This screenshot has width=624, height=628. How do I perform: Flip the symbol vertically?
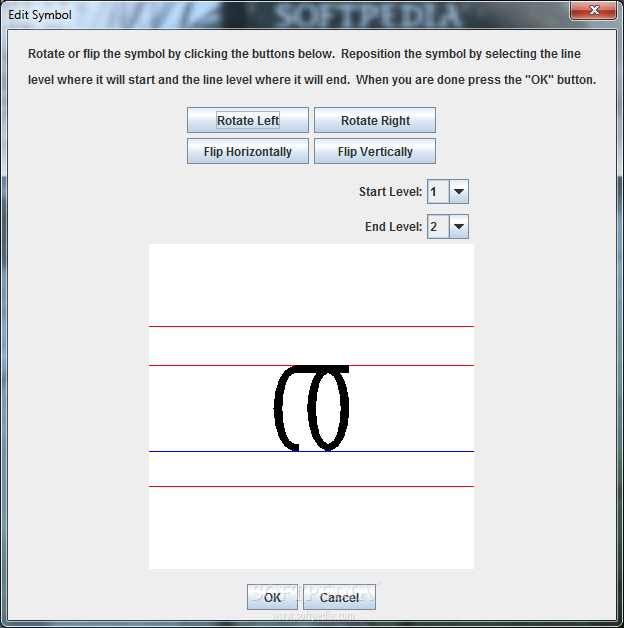pos(375,151)
